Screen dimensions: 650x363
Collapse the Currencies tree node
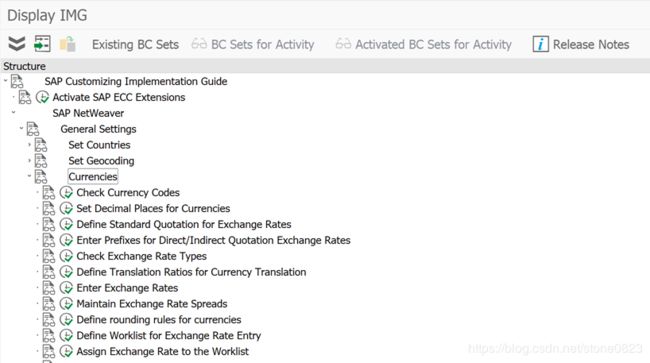(x=29, y=176)
